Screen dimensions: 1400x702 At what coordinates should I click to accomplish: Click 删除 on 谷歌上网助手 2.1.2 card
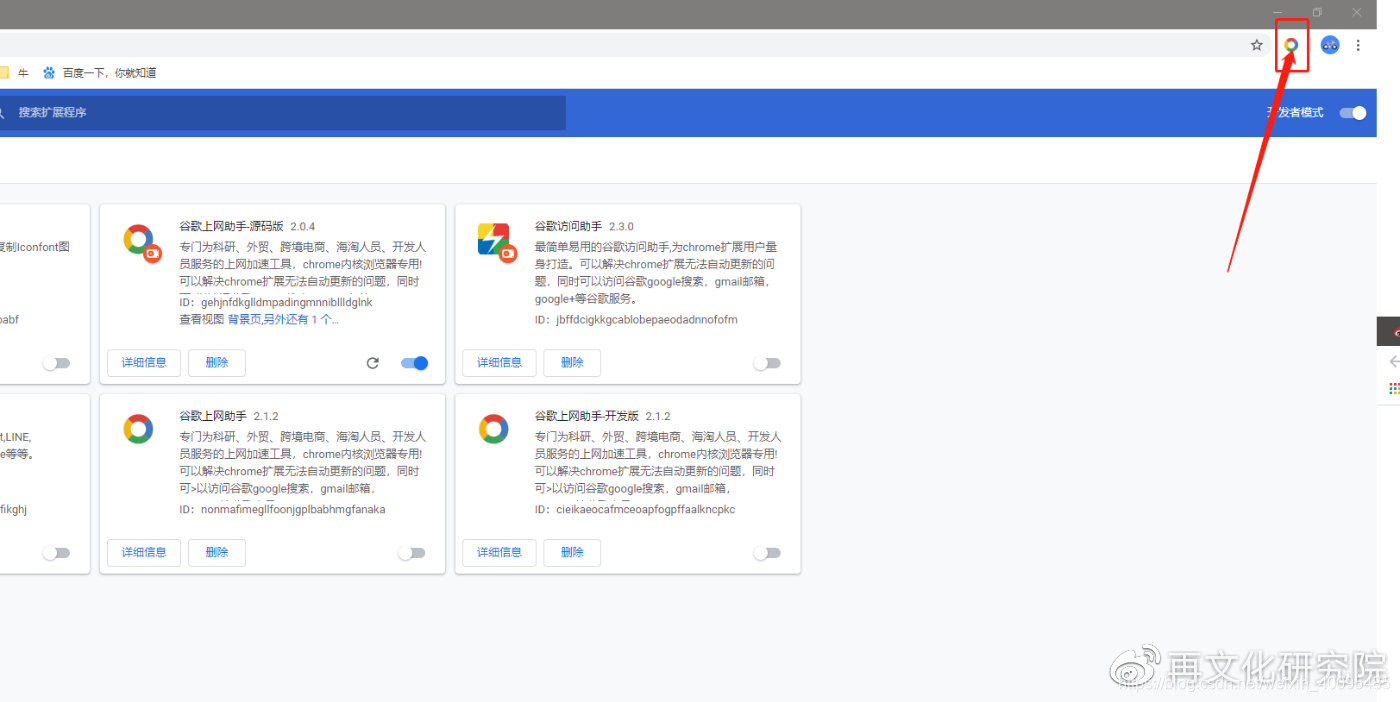[x=217, y=553]
